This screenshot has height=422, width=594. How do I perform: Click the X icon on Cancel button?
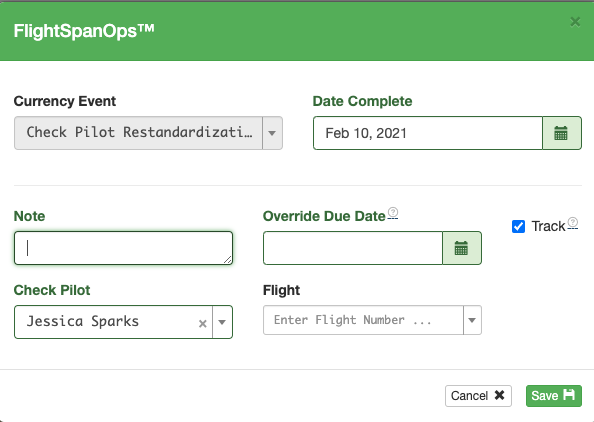coord(499,395)
